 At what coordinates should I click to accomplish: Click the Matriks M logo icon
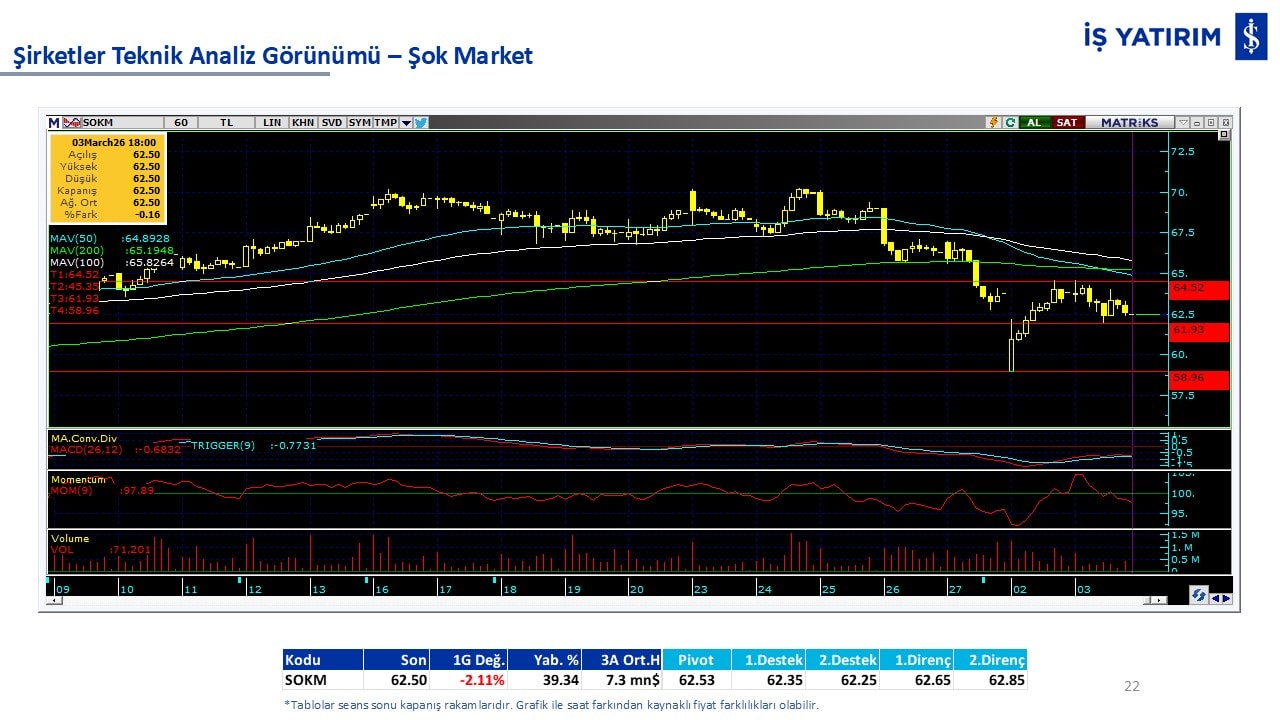click(54, 122)
